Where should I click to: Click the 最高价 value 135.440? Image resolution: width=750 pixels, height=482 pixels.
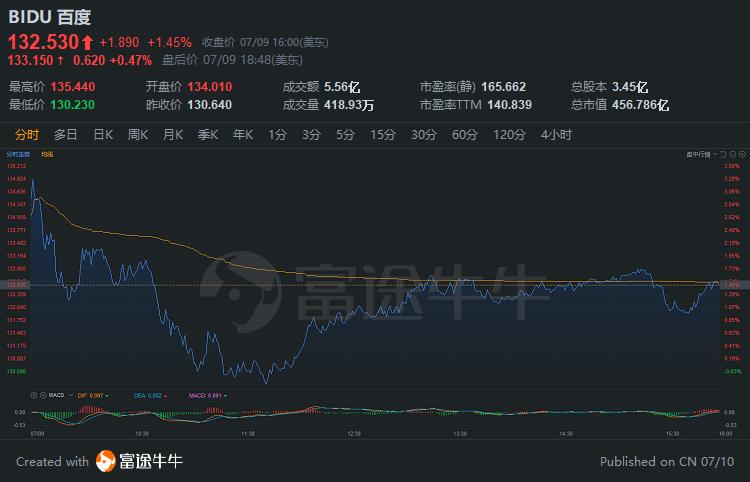pos(73,87)
